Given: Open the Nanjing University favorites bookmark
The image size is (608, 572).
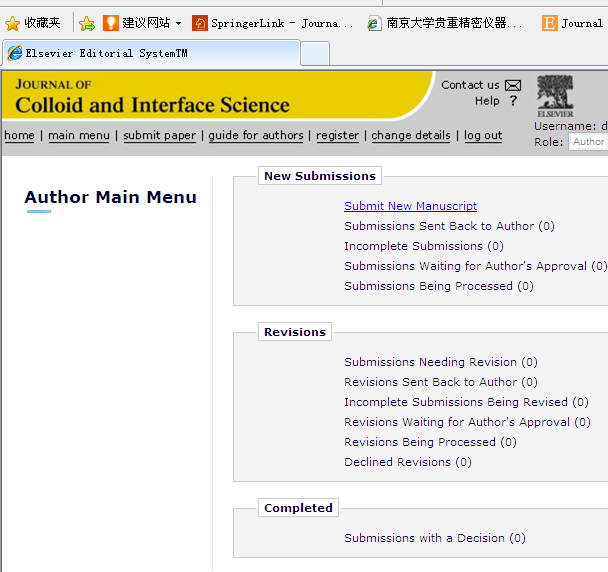Looking at the screenshot, I should coord(445,23).
